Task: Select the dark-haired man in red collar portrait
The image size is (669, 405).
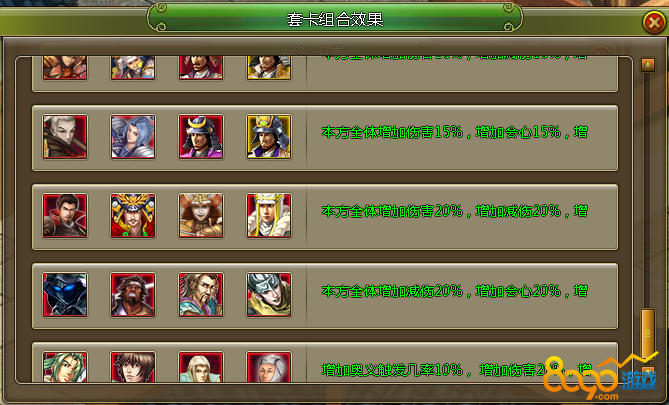Action: (x=65, y=216)
